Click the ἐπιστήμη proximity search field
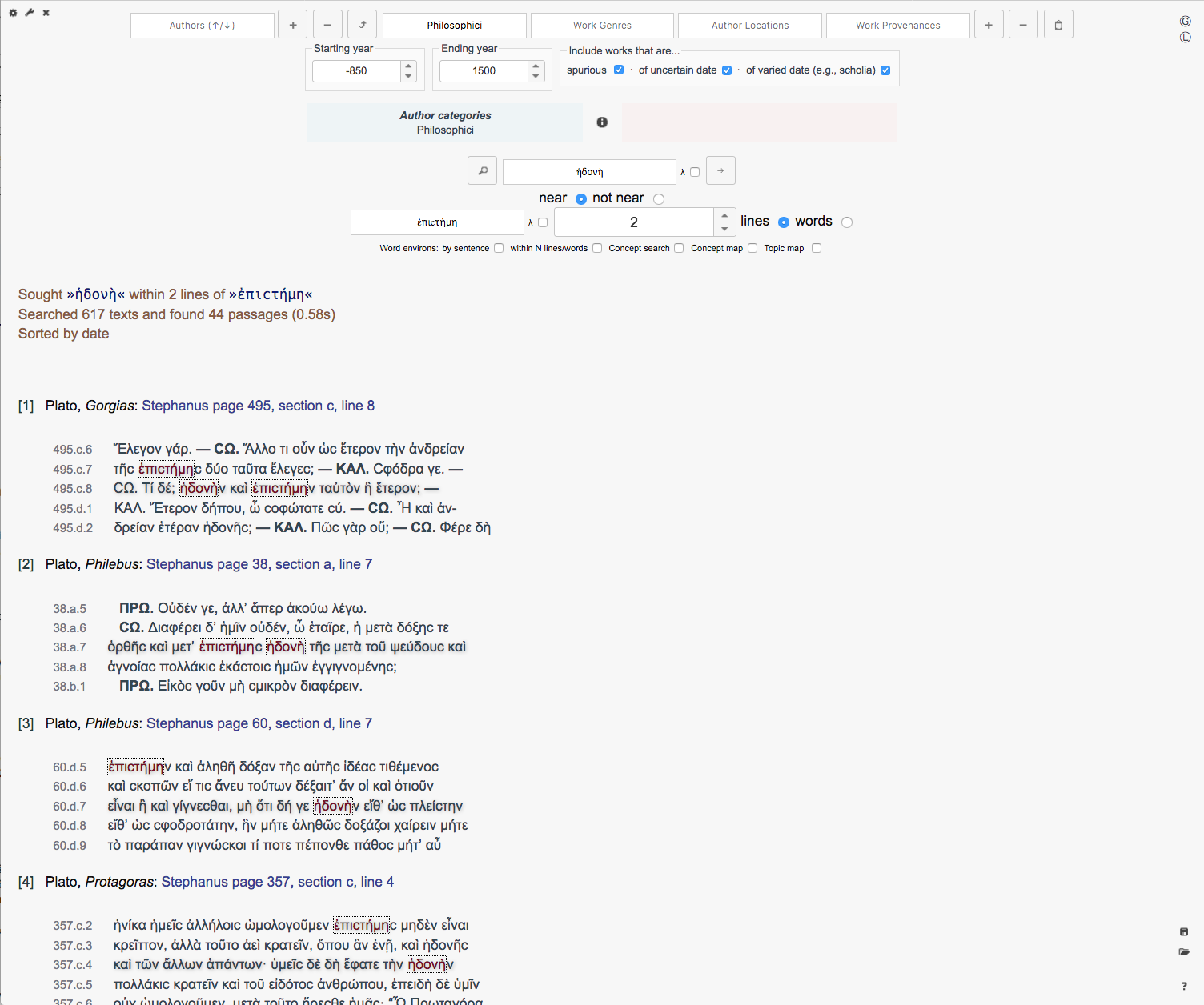The height and width of the screenshot is (1005, 1204). (437, 222)
